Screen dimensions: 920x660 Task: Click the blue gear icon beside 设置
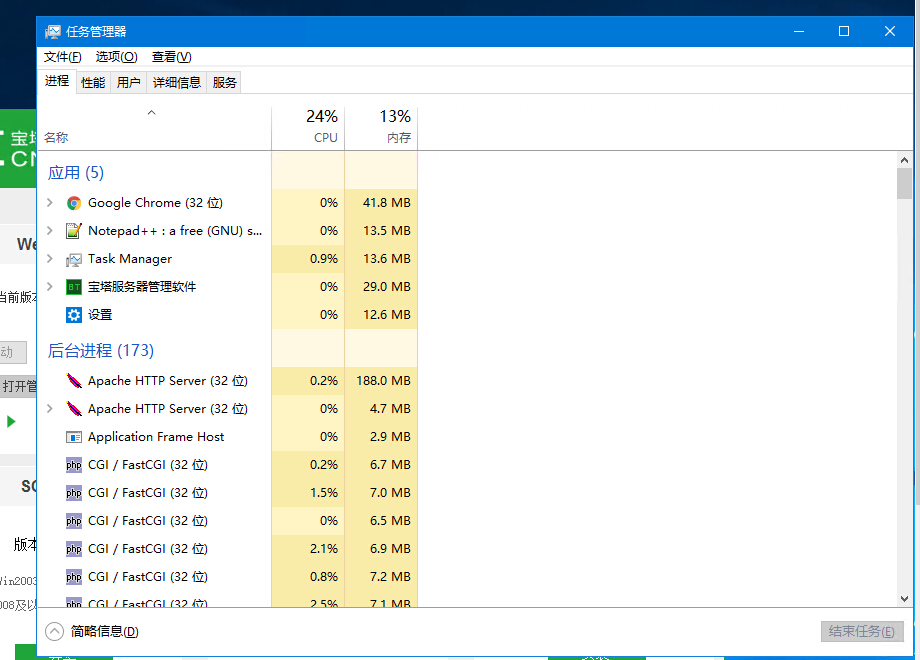point(73,315)
